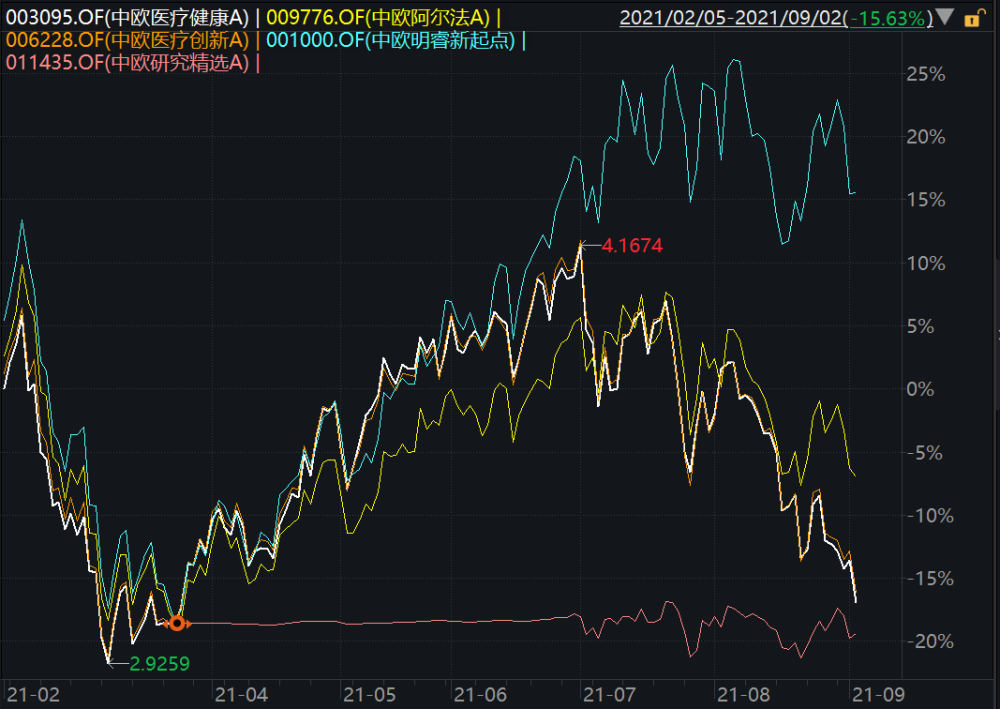The image size is (1000, 709).
Task: Click the orange circular start marker on chart
Action: point(177,623)
